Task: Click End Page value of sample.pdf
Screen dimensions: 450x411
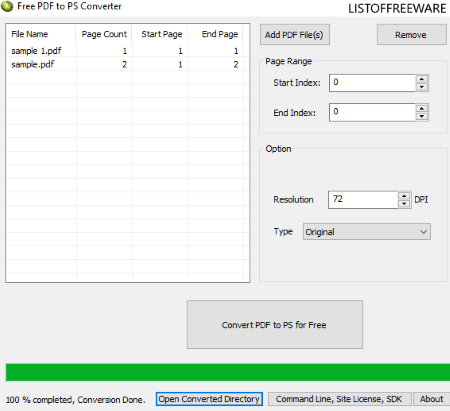Action: [x=236, y=64]
